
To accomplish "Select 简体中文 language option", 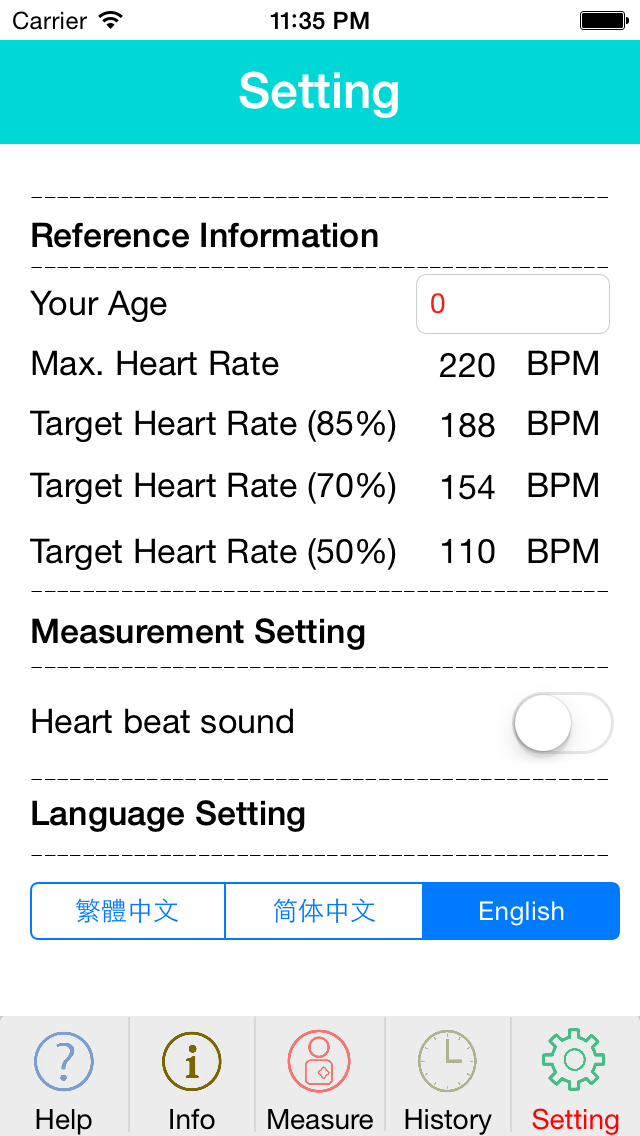I will pyautogui.click(x=324, y=911).
